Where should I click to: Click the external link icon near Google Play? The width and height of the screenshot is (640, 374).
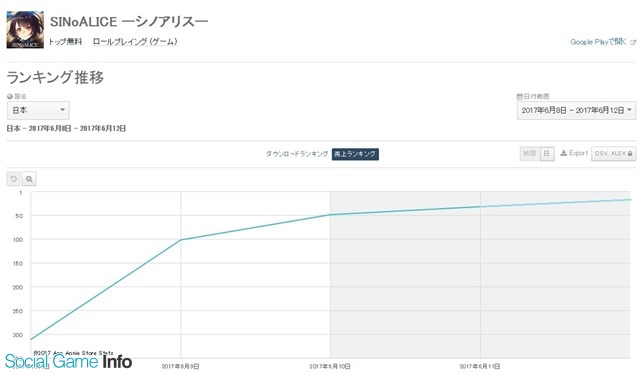[633, 42]
